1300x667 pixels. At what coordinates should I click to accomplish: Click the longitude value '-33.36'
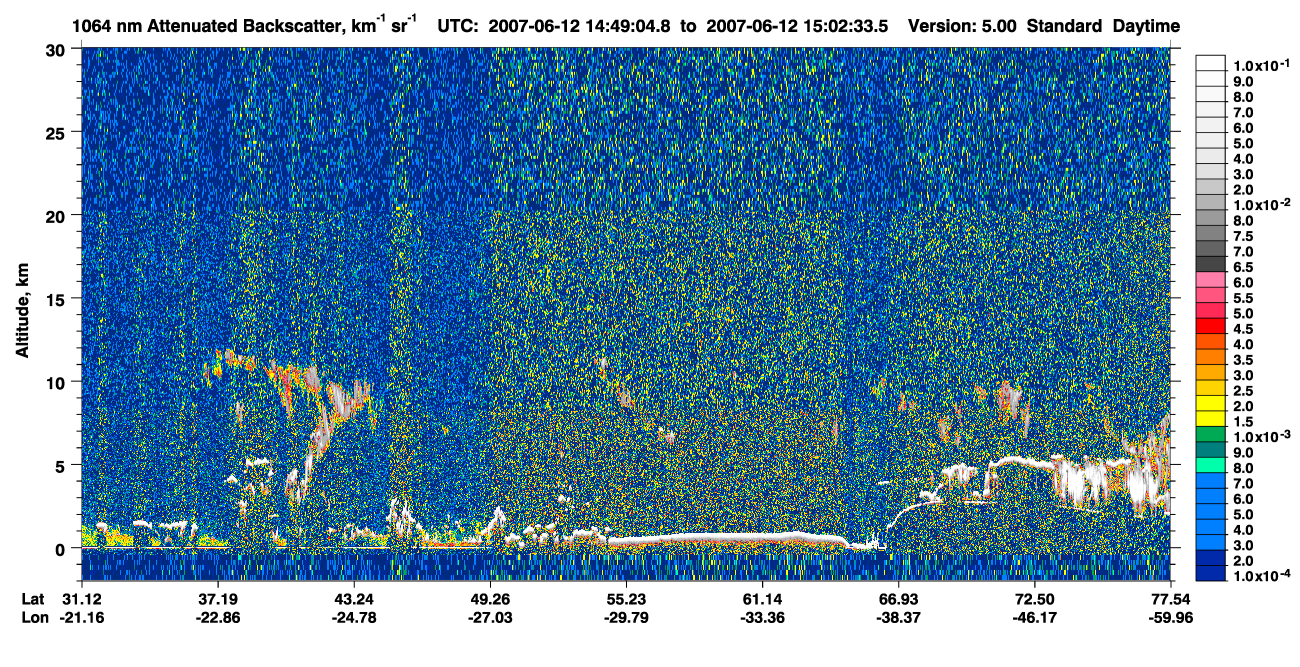tap(762, 617)
